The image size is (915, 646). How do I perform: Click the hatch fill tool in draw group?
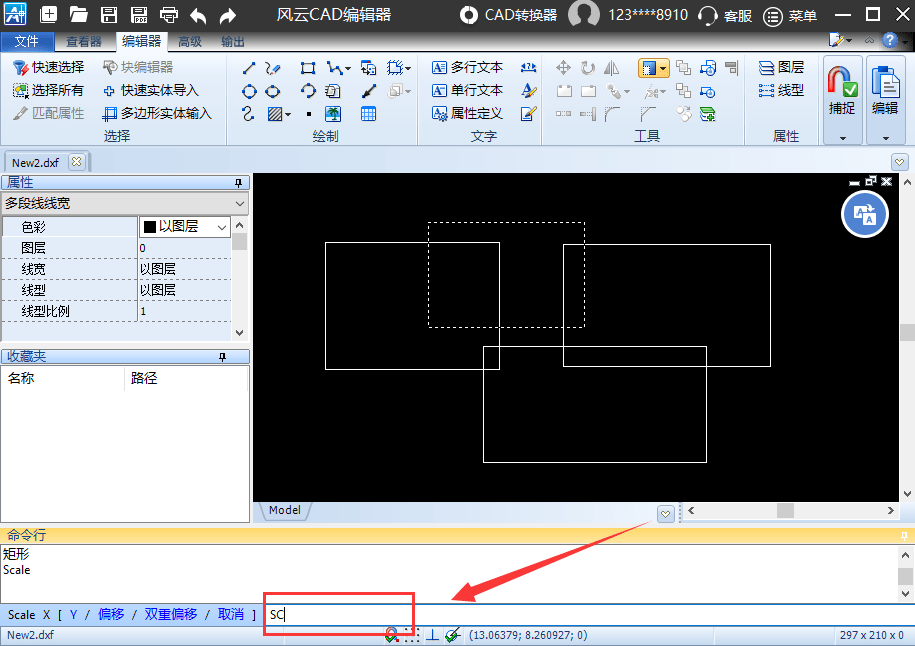tap(275, 114)
